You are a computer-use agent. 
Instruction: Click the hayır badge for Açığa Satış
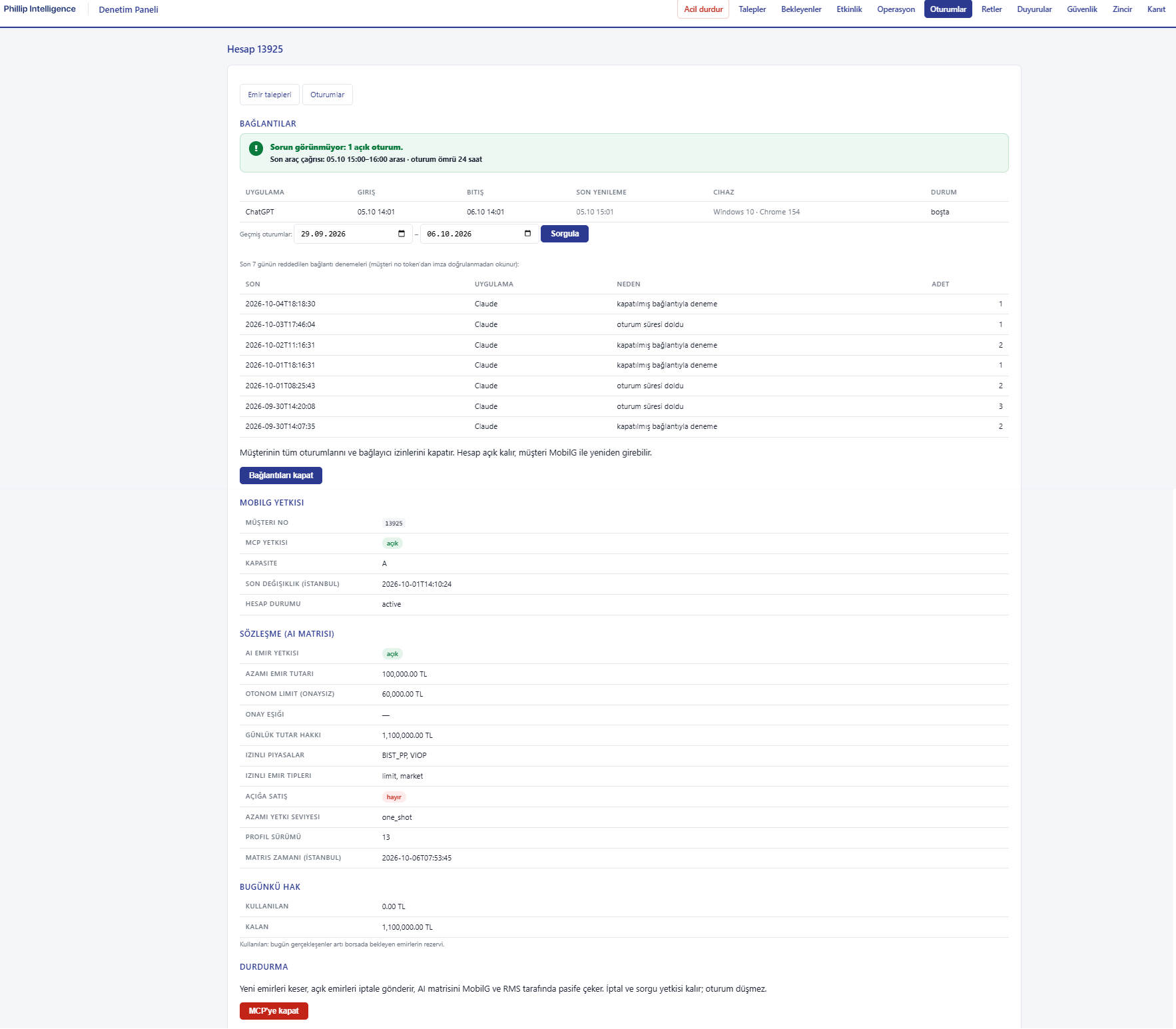click(394, 797)
